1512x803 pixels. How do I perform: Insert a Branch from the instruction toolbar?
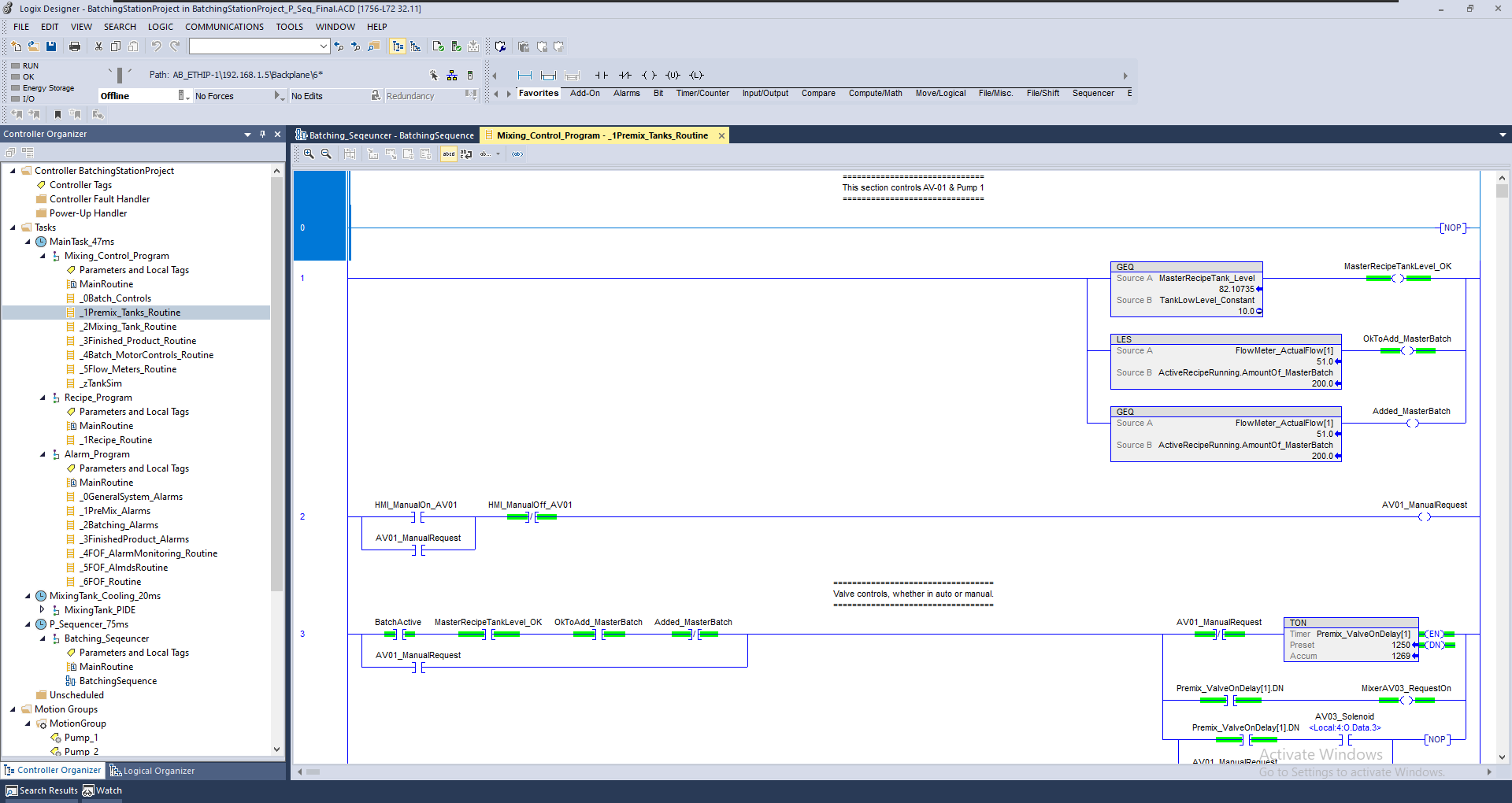pos(549,76)
